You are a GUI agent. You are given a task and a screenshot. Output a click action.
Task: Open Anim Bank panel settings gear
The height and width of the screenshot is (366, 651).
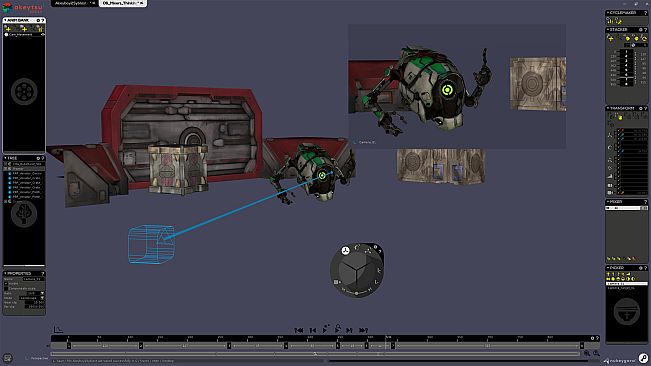(38, 20)
